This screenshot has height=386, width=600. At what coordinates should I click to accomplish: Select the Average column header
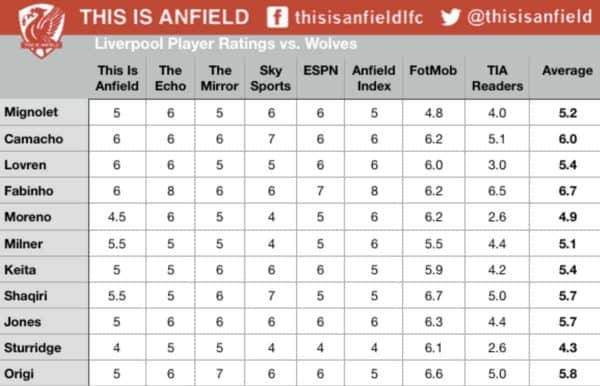pyautogui.click(x=567, y=71)
